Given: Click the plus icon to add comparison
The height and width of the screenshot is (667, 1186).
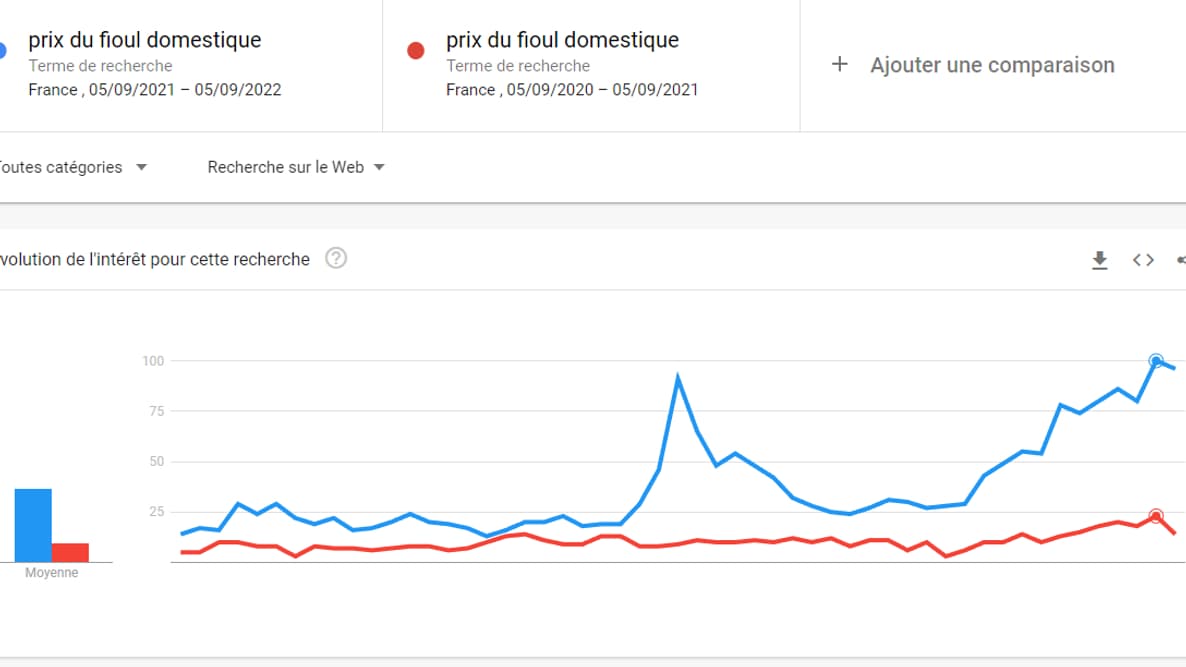Looking at the screenshot, I should click(x=840, y=65).
